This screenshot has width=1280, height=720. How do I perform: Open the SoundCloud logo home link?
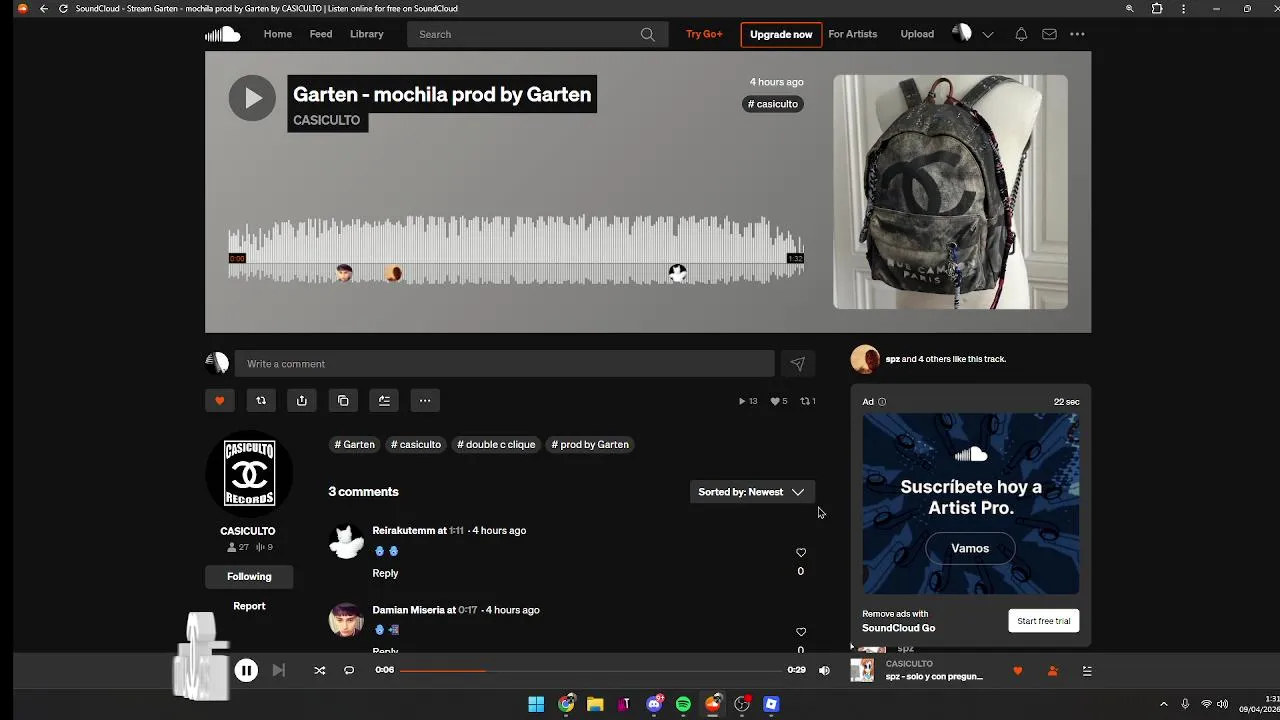coord(223,34)
